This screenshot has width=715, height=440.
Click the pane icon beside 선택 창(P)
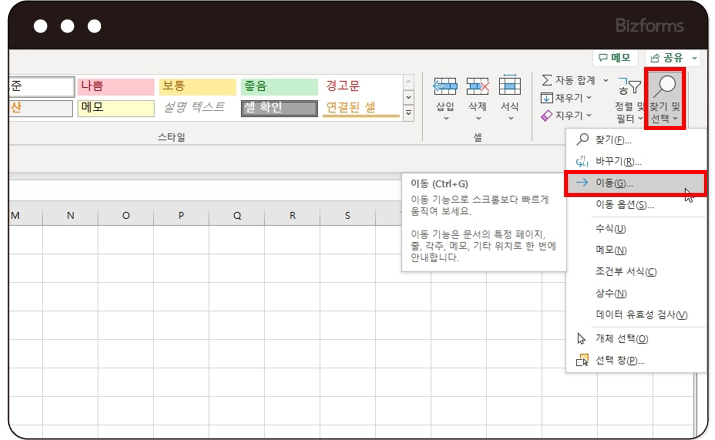pyautogui.click(x=582, y=360)
